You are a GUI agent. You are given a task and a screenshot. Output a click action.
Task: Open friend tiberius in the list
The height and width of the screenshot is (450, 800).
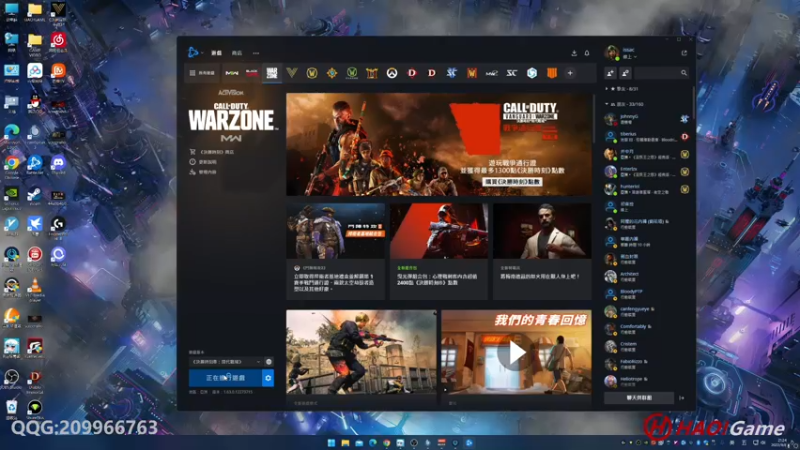[646, 137]
